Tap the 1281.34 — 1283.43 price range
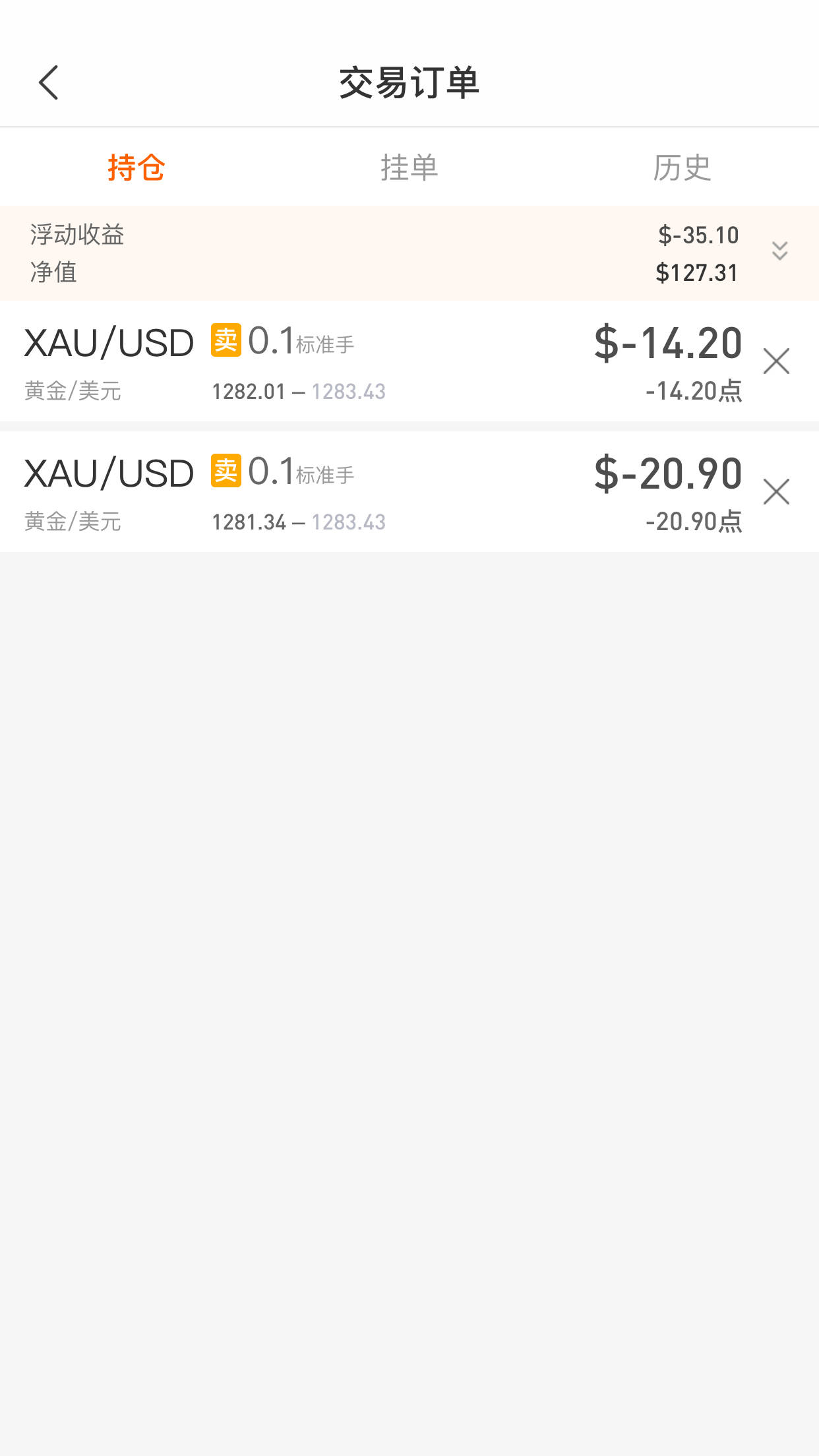Image resolution: width=819 pixels, height=1456 pixels. pyautogui.click(x=298, y=522)
